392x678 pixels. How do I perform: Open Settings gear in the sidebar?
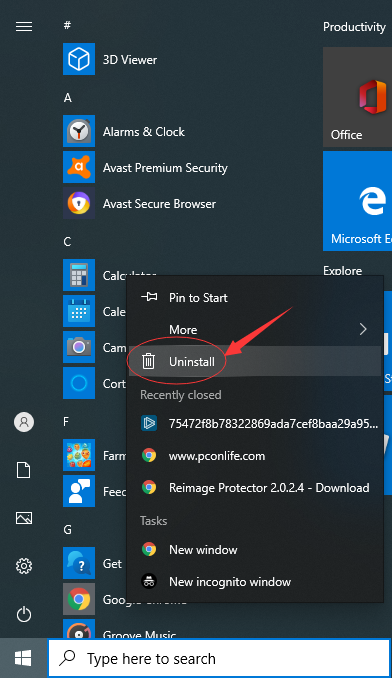24,566
